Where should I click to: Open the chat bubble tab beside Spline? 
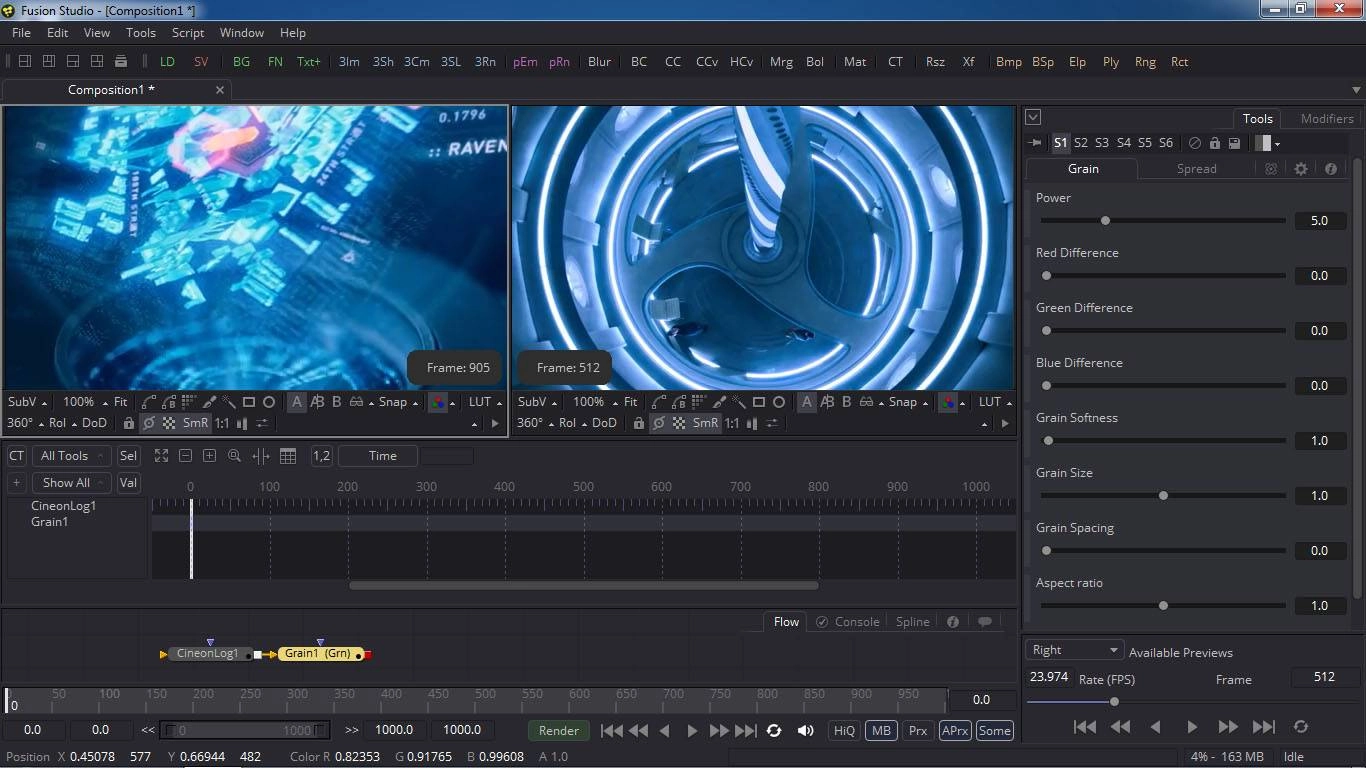click(985, 622)
